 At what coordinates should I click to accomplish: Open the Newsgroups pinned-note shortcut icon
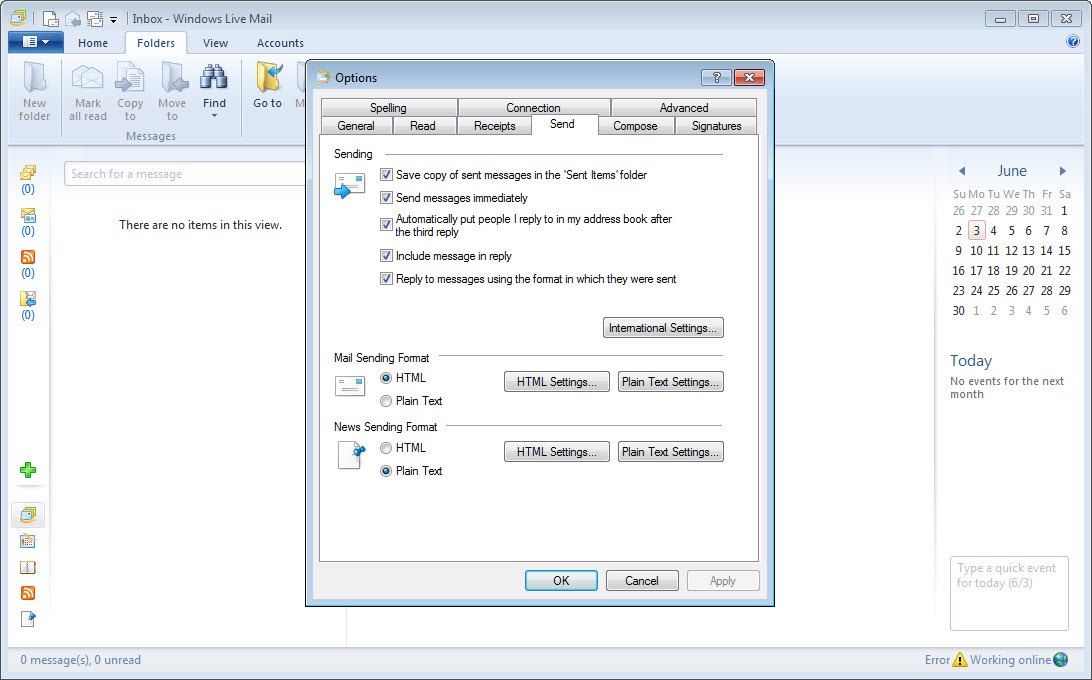28,619
